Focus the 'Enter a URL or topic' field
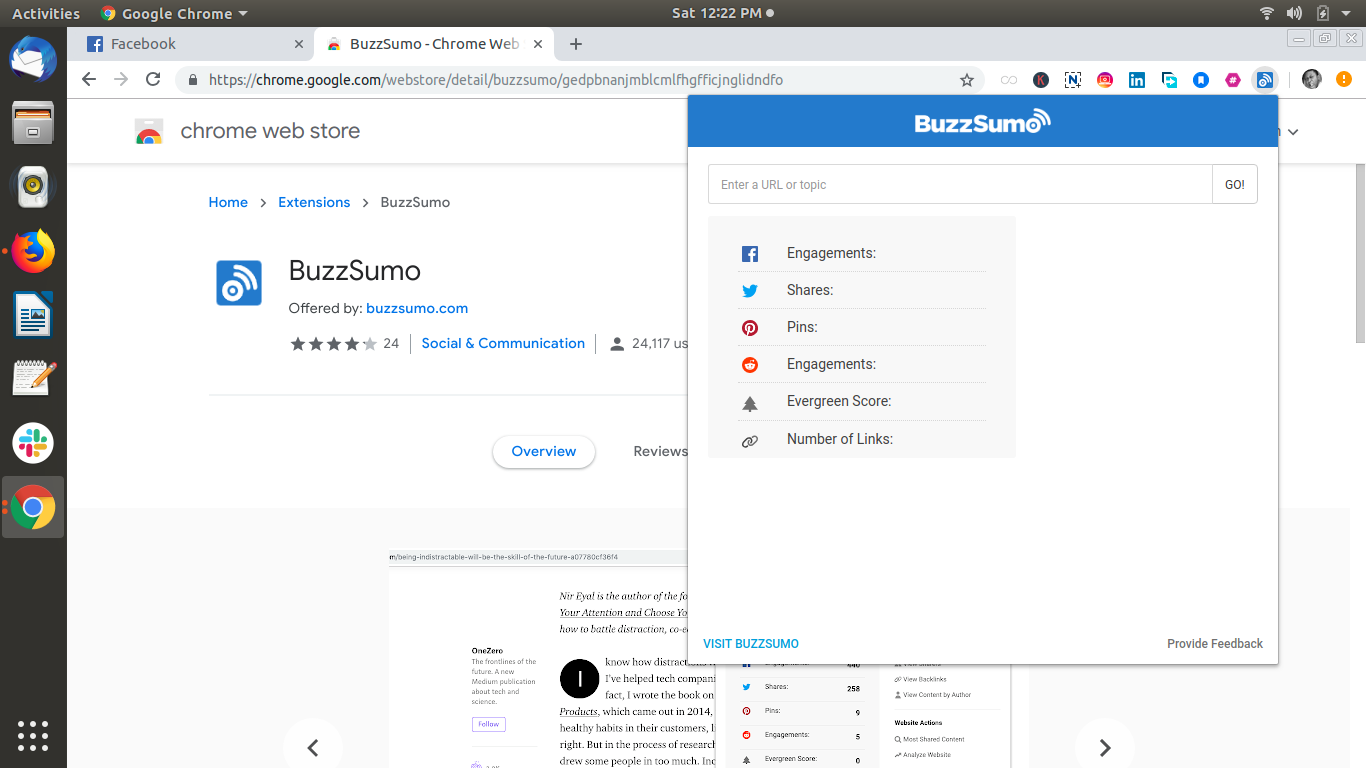 click(x=960, y=185)
